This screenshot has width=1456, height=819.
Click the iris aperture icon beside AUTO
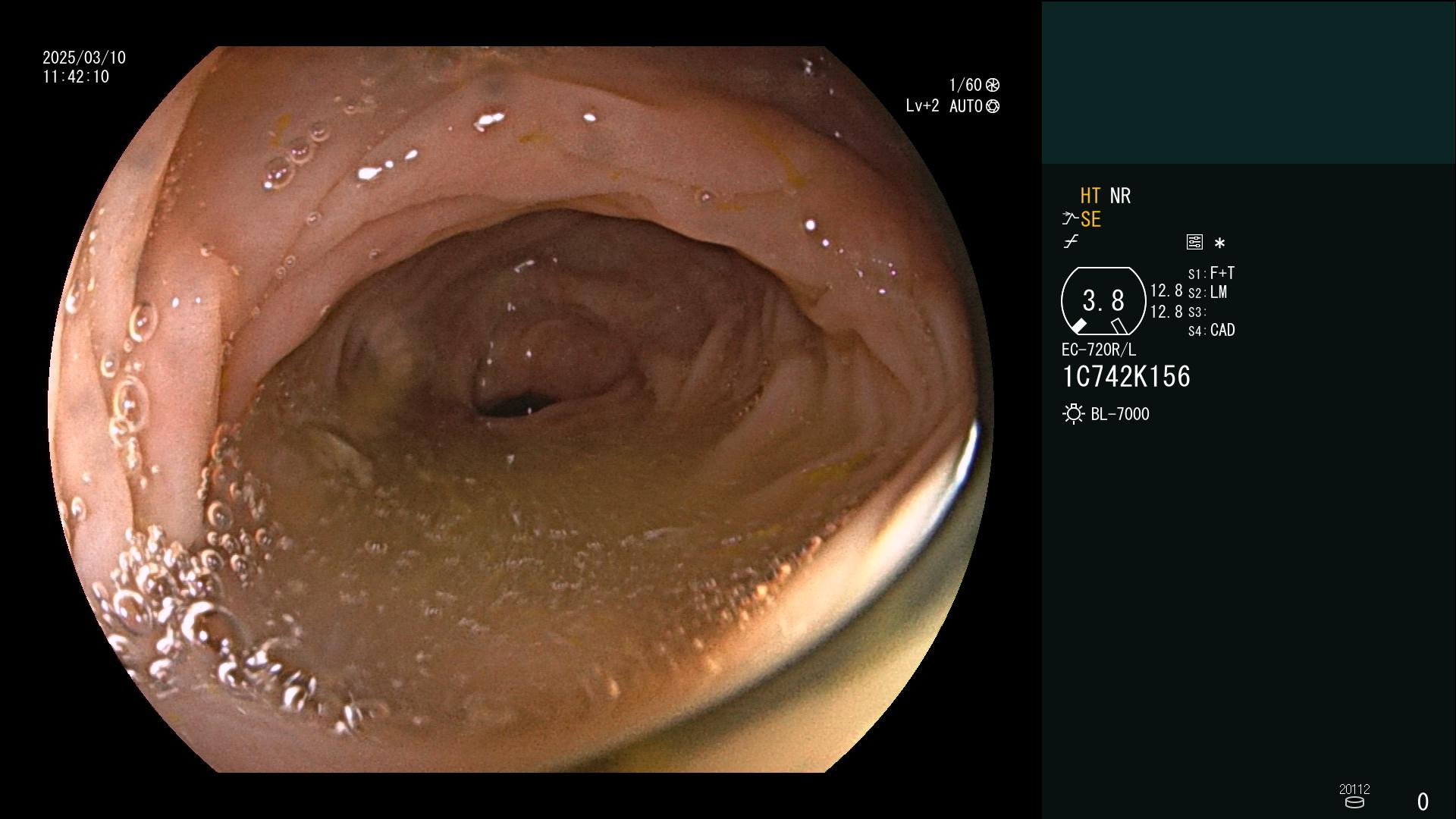tap(993, 107)
